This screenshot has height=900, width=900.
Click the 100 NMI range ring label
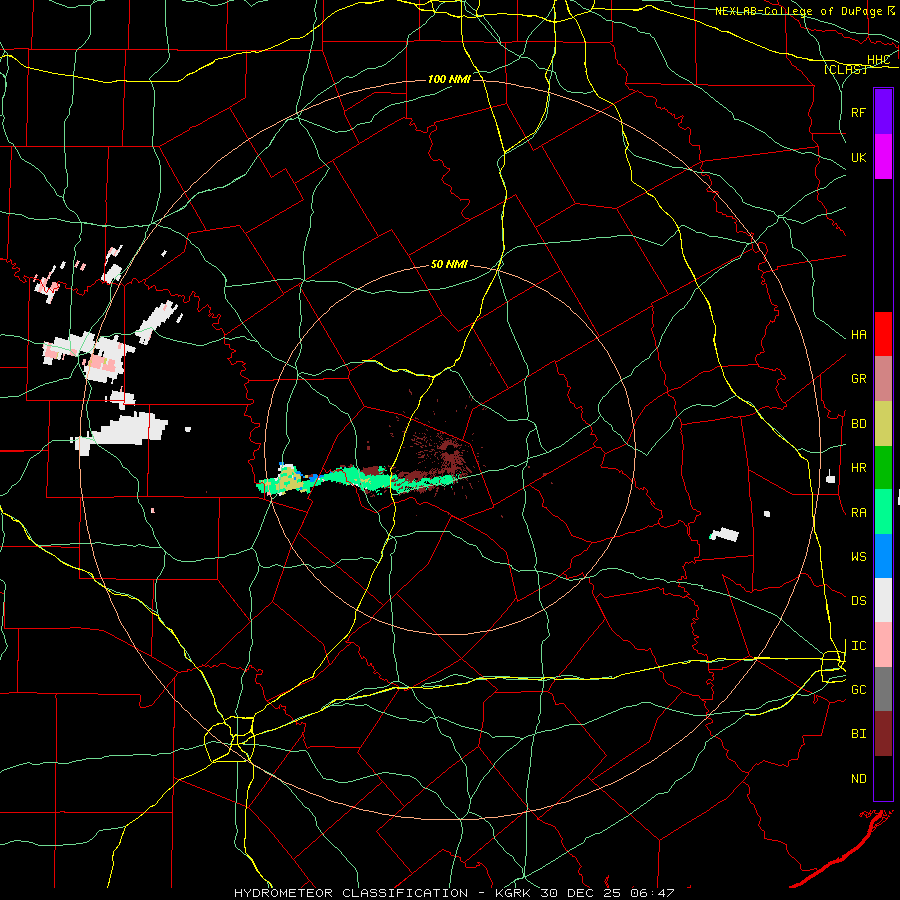(449, 79)
